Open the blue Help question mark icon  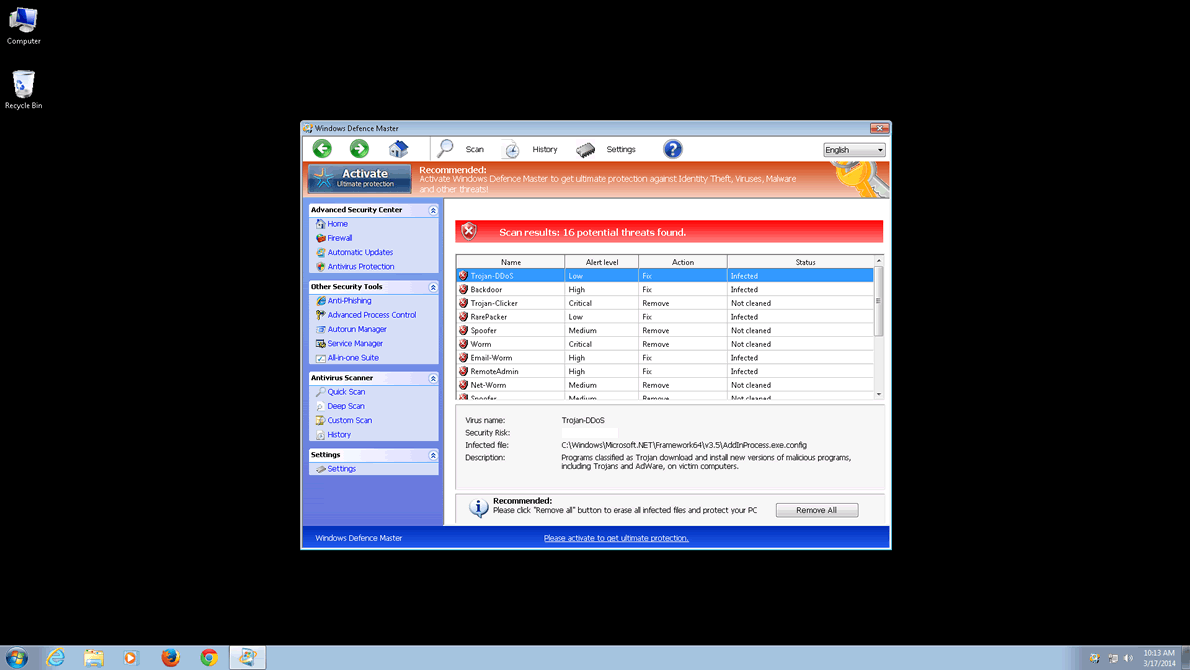(673, 149)
